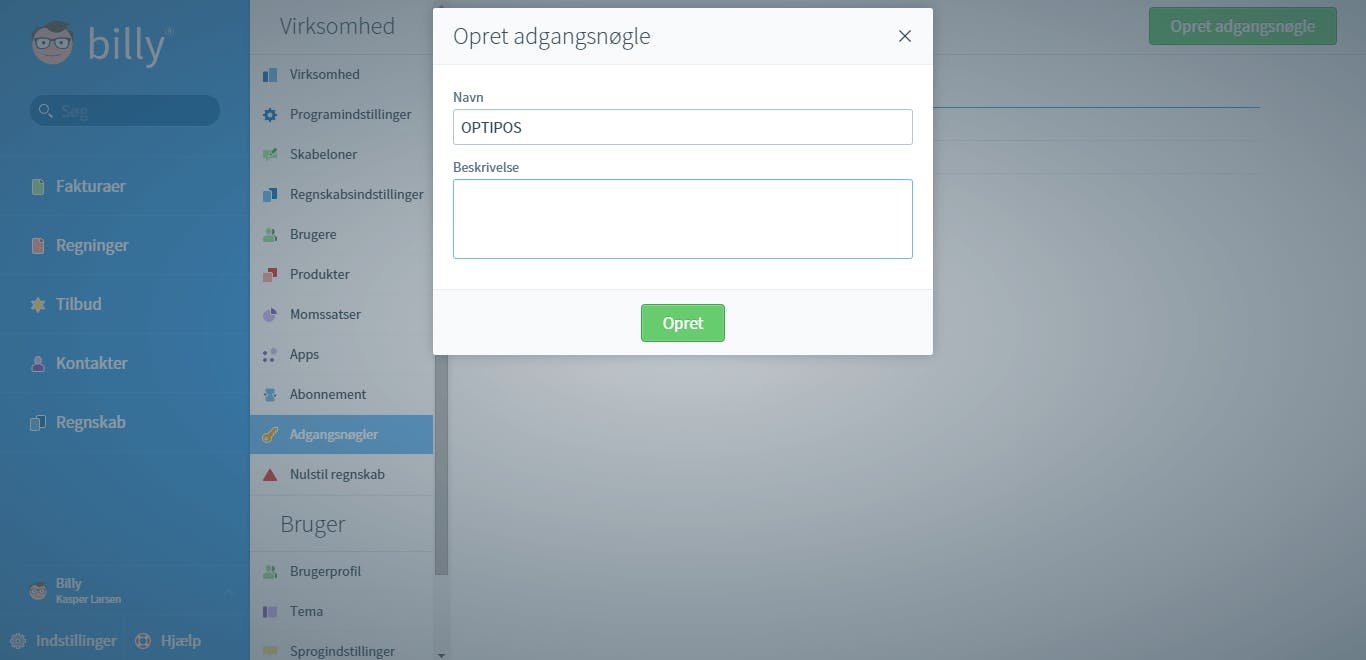
Task: Select Produkter settings item
Action: (341, 275)
